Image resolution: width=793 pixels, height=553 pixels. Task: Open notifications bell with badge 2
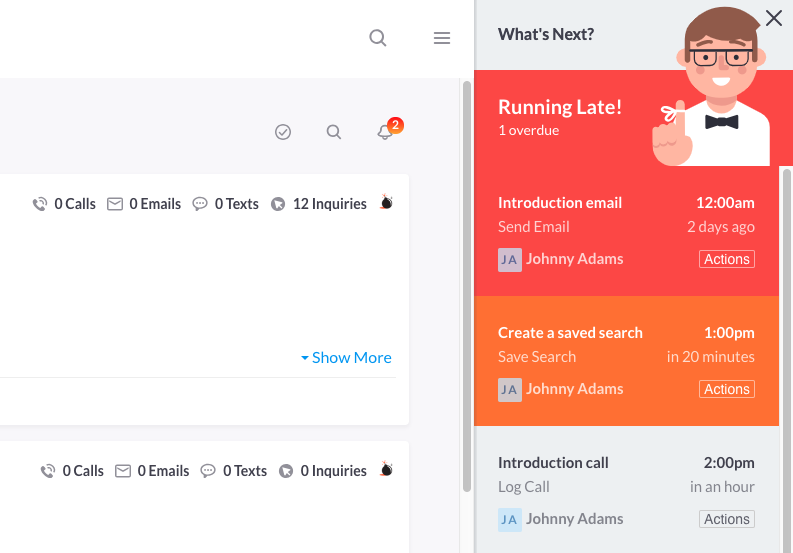(385, 132)
